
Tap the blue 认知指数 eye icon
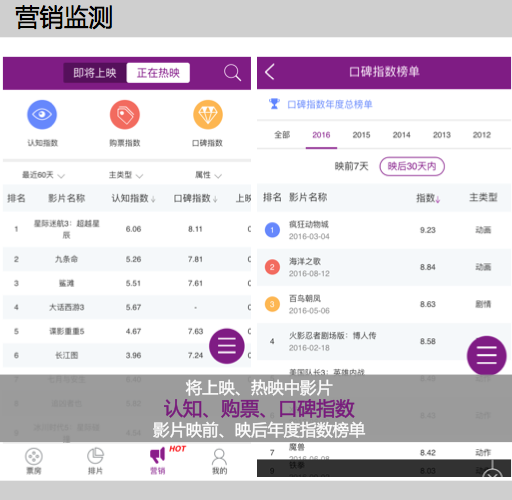pos(42,115)
